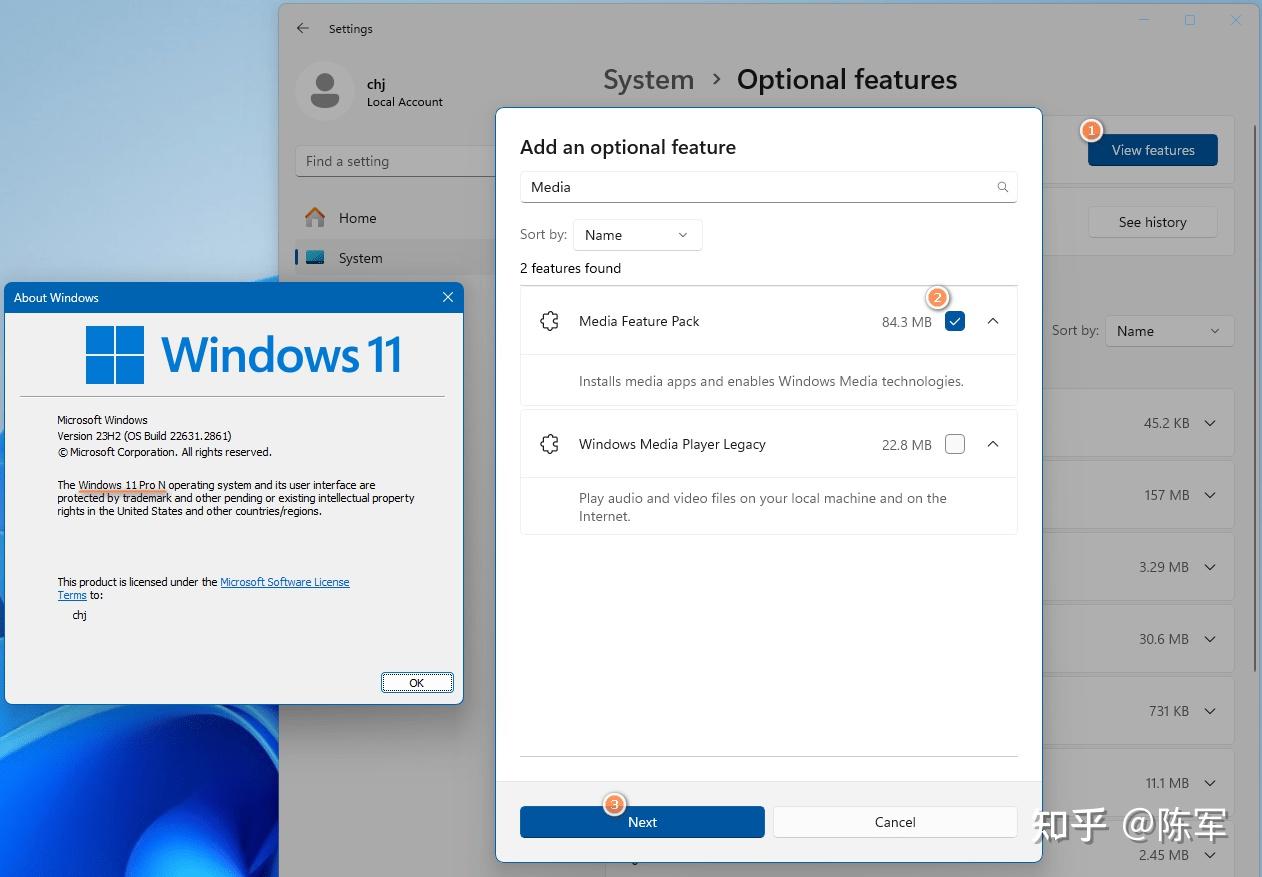The image size is (1262, 877).
Task: Collapse Media Feature Pack details
Action: click(x=993, y=321)
